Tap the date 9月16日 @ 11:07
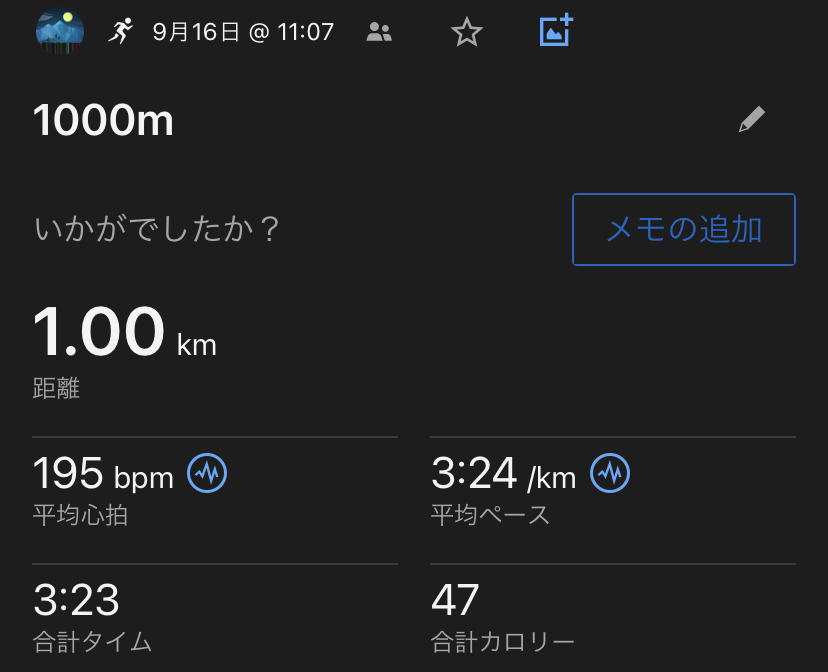This screenshot has width=828, height=672. (243, 32)
